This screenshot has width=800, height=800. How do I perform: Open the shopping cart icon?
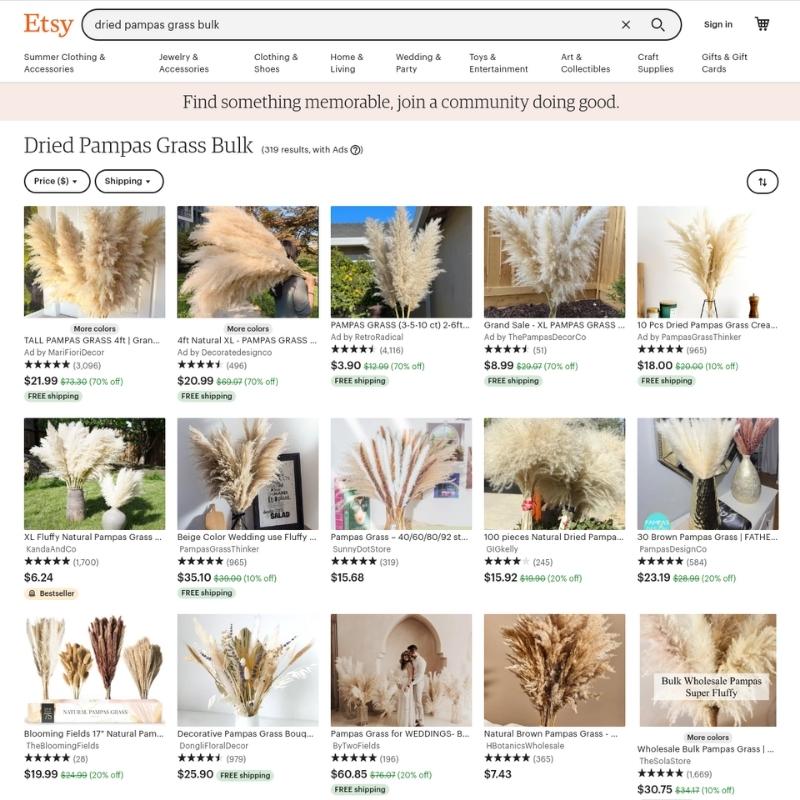tap(762, 24)
